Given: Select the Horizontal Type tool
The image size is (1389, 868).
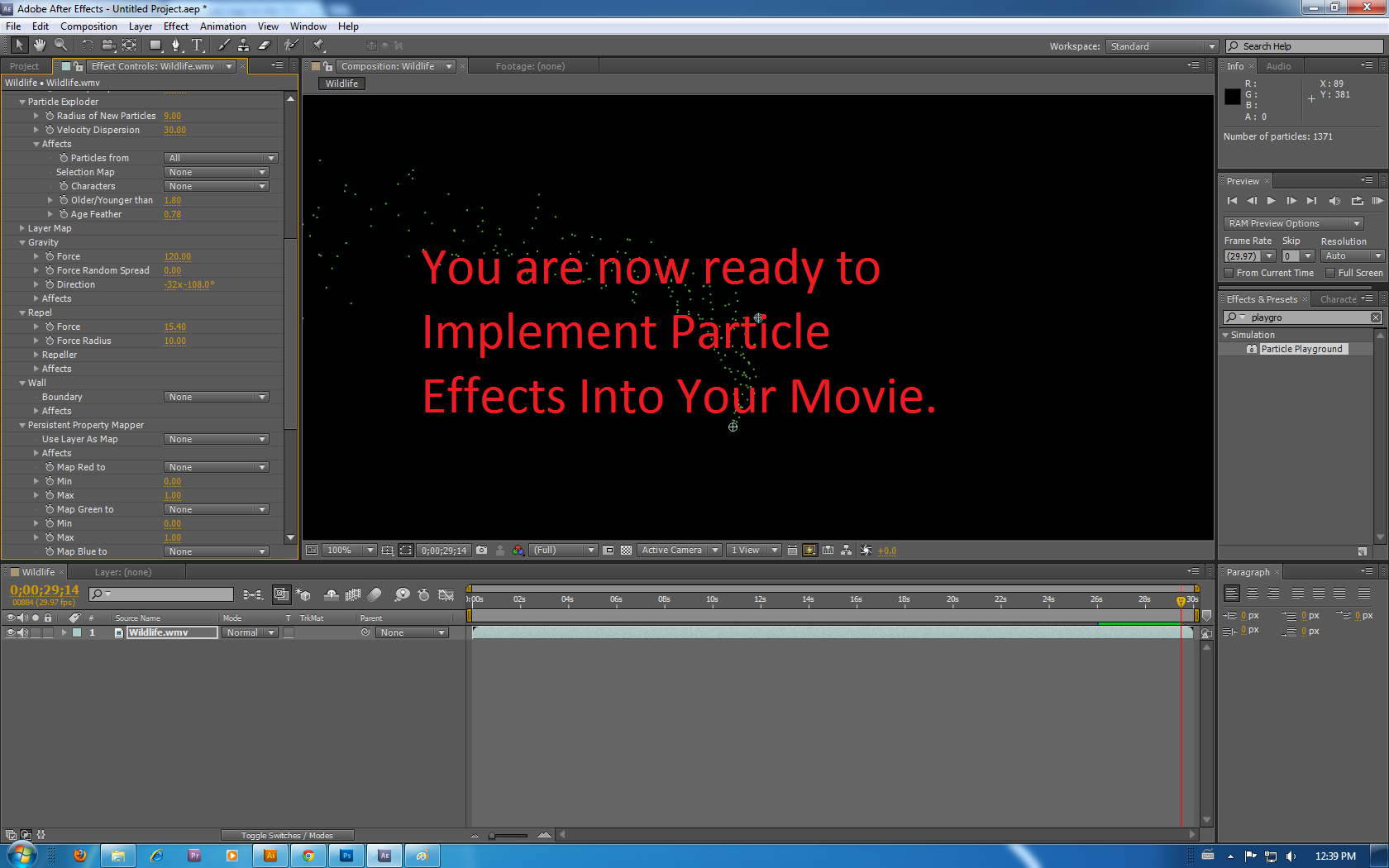Looking at the screenshot, I should (x=198, y=45).
